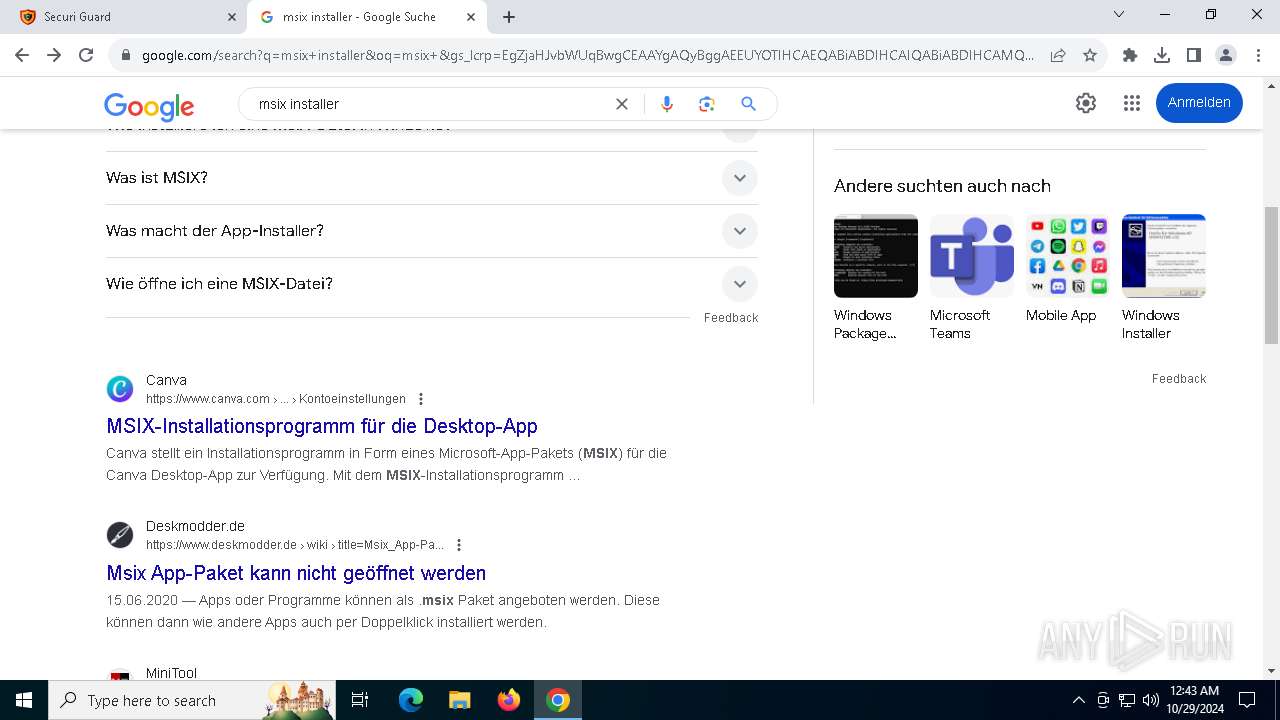This screenshot has width=1280, height=720.
Task: Open Chrome downloads icon
Action: (1162, 55)
